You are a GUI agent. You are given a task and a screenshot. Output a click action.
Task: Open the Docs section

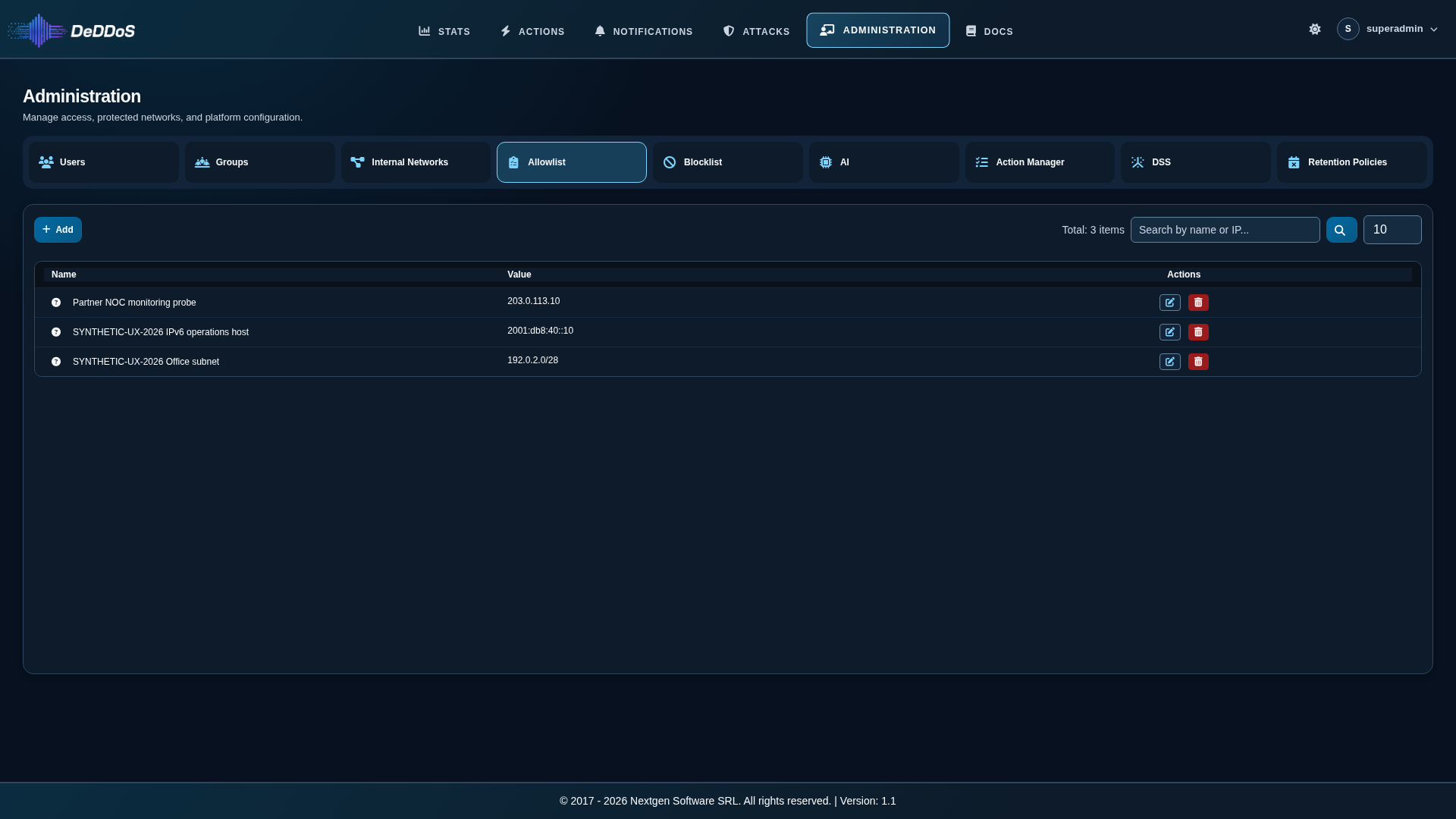[x=989, y=31]
